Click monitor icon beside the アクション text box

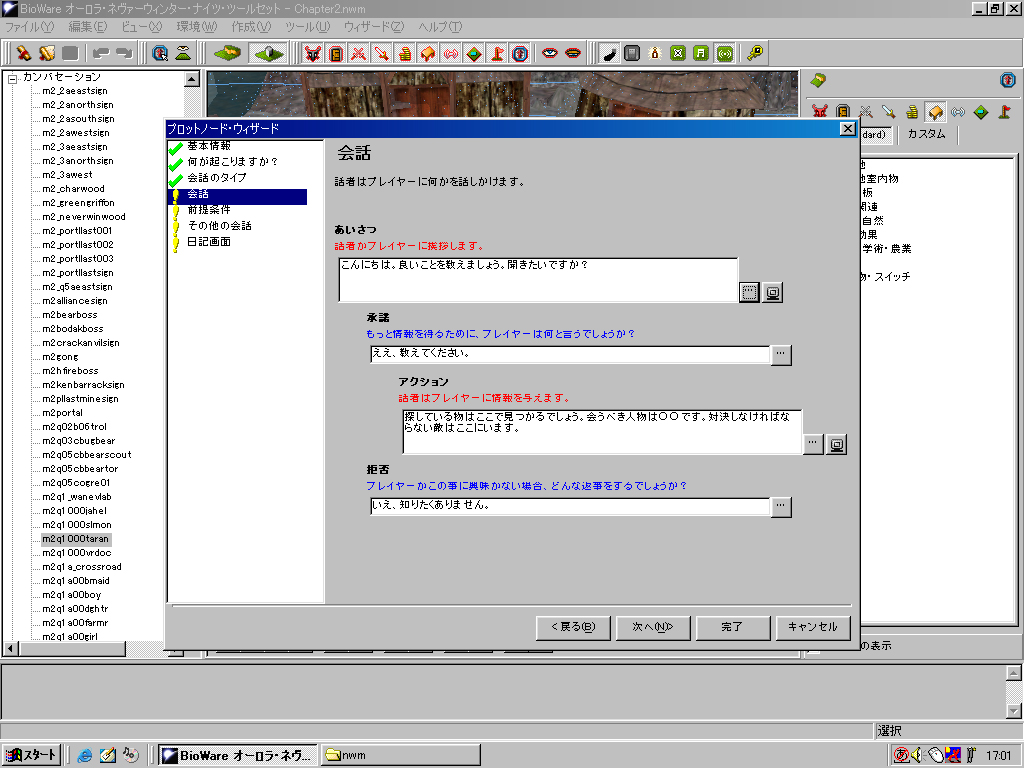[x=837, y=444]
